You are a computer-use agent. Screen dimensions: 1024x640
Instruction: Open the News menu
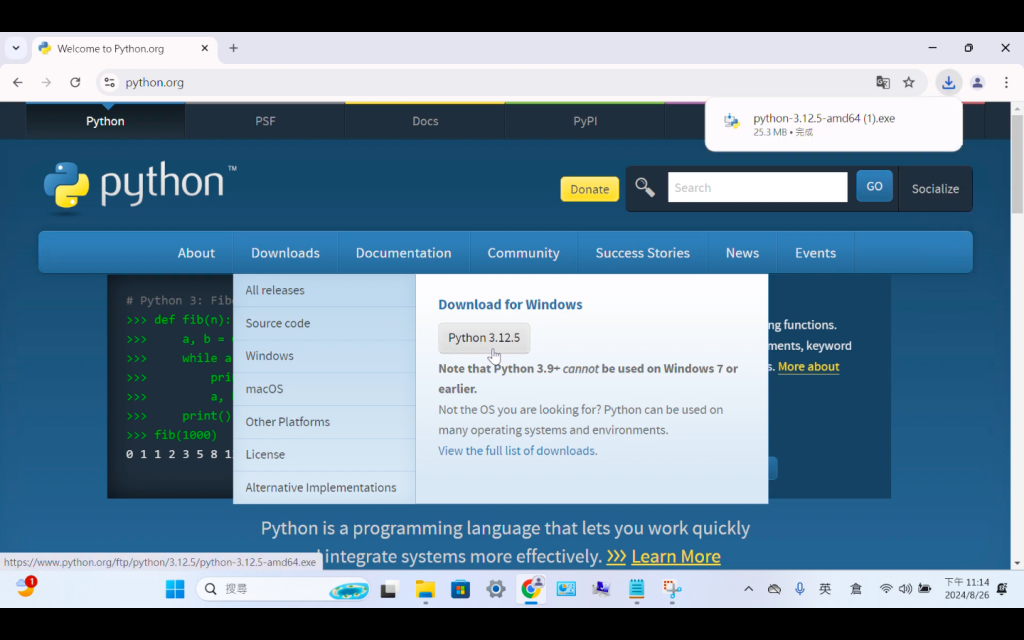point(742,253)
